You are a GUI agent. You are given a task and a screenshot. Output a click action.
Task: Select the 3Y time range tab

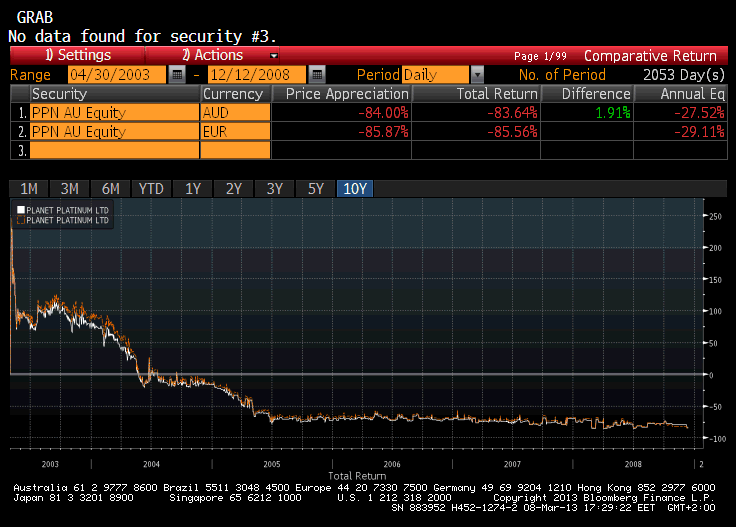pyautogui.click(x=275, y=189)
